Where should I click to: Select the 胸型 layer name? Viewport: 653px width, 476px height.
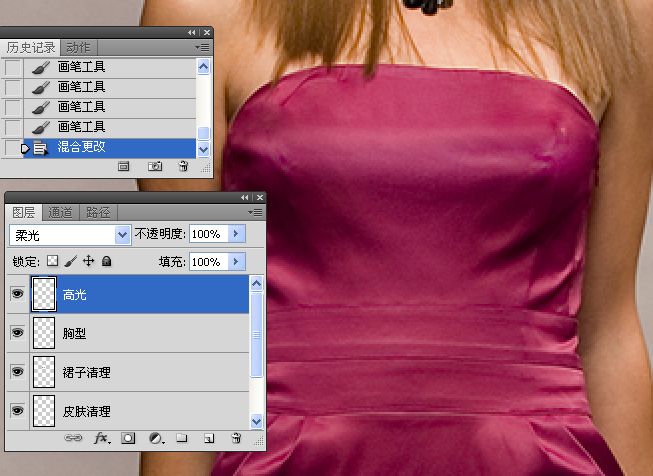pos(74,333)
